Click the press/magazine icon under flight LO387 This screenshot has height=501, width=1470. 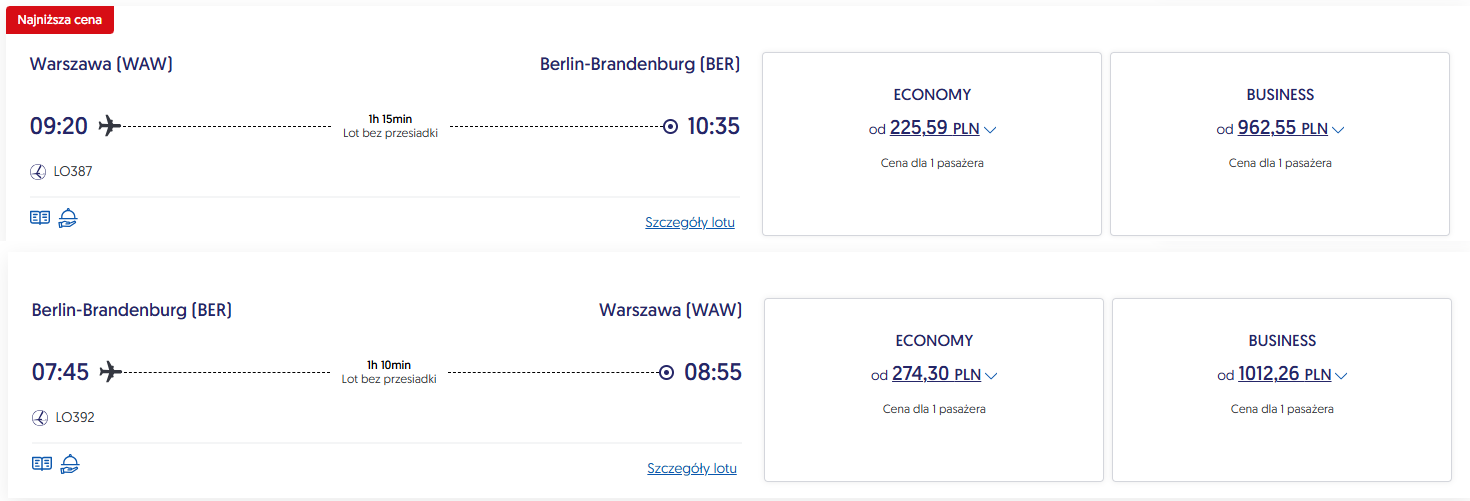pyautogui.click(x=39, y=218)
